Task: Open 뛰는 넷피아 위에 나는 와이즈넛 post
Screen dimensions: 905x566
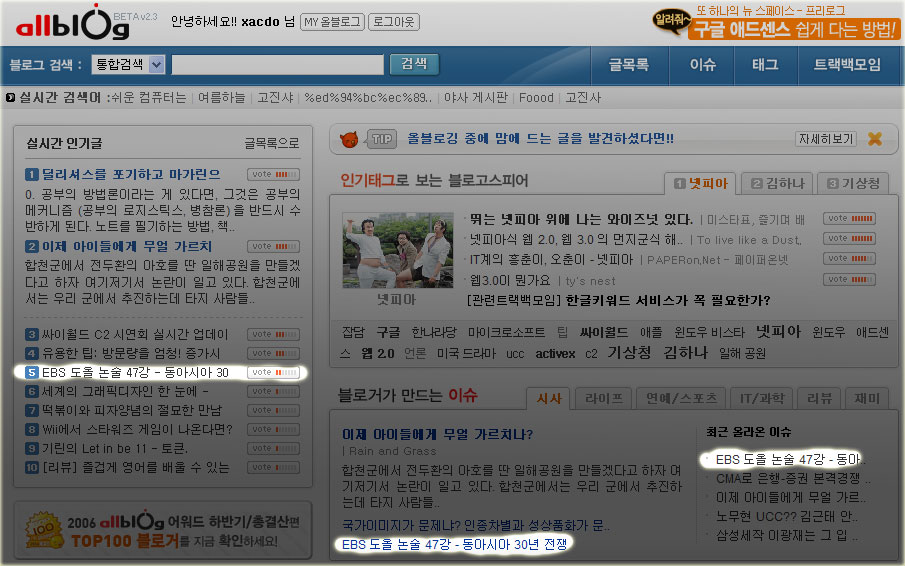Action: [581, 219]
